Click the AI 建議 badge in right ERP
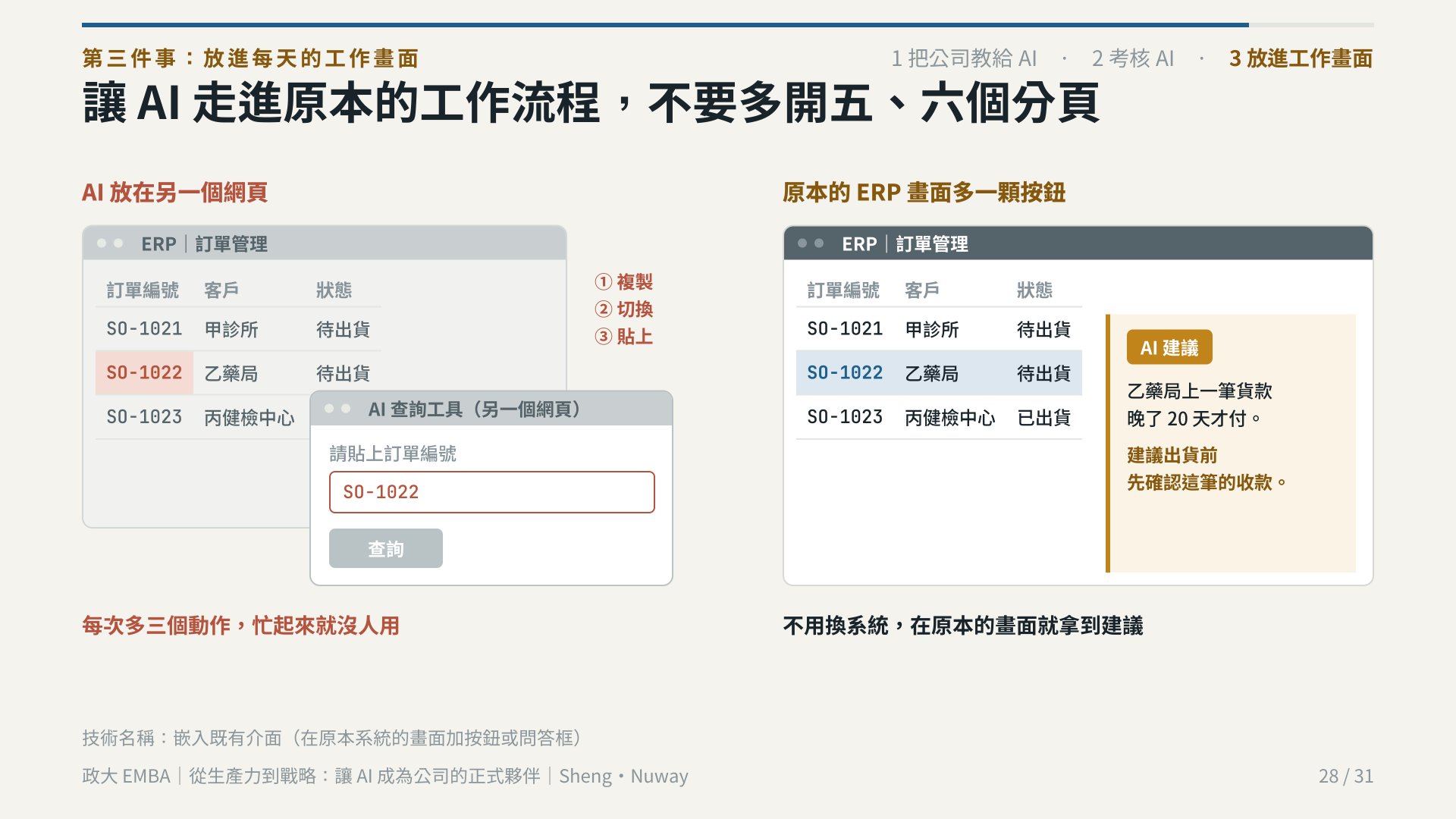1456x819 pixels. 1169,347
